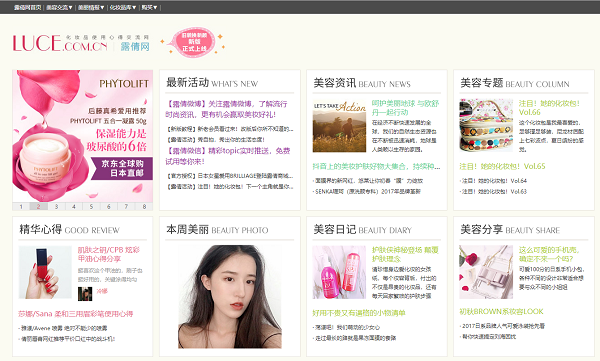Expand the third top navigation dropdown menu
Screen dimensions: 600x361
click(x=91, y=7)
